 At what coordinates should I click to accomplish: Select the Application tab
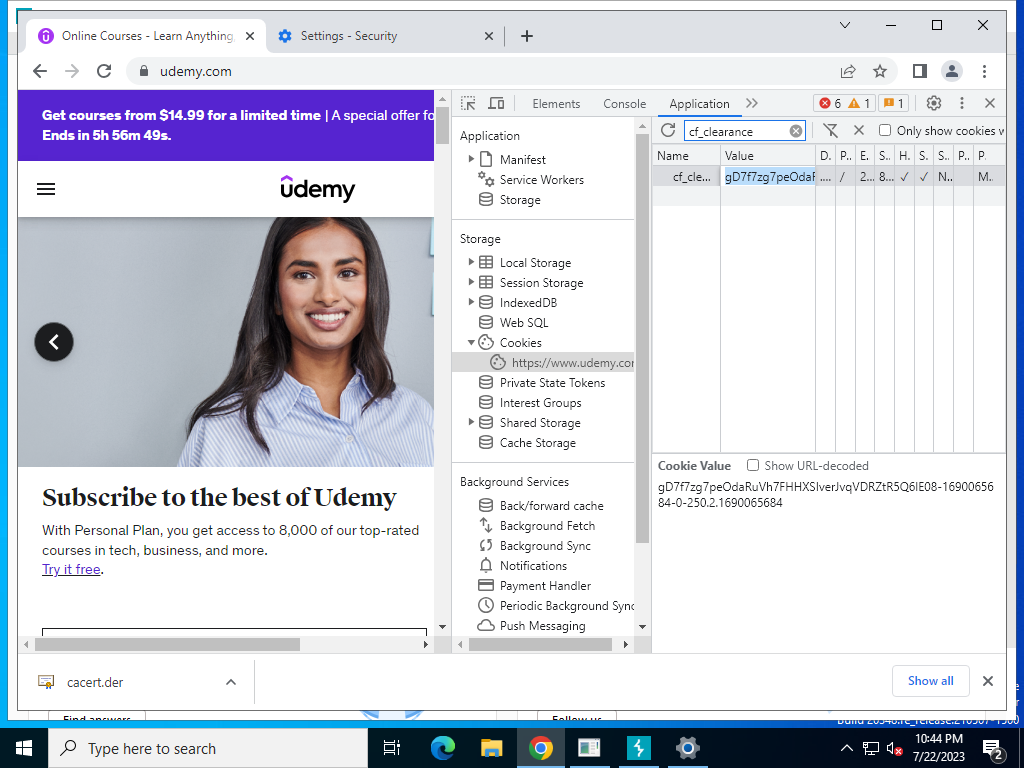tap(699, 104)
